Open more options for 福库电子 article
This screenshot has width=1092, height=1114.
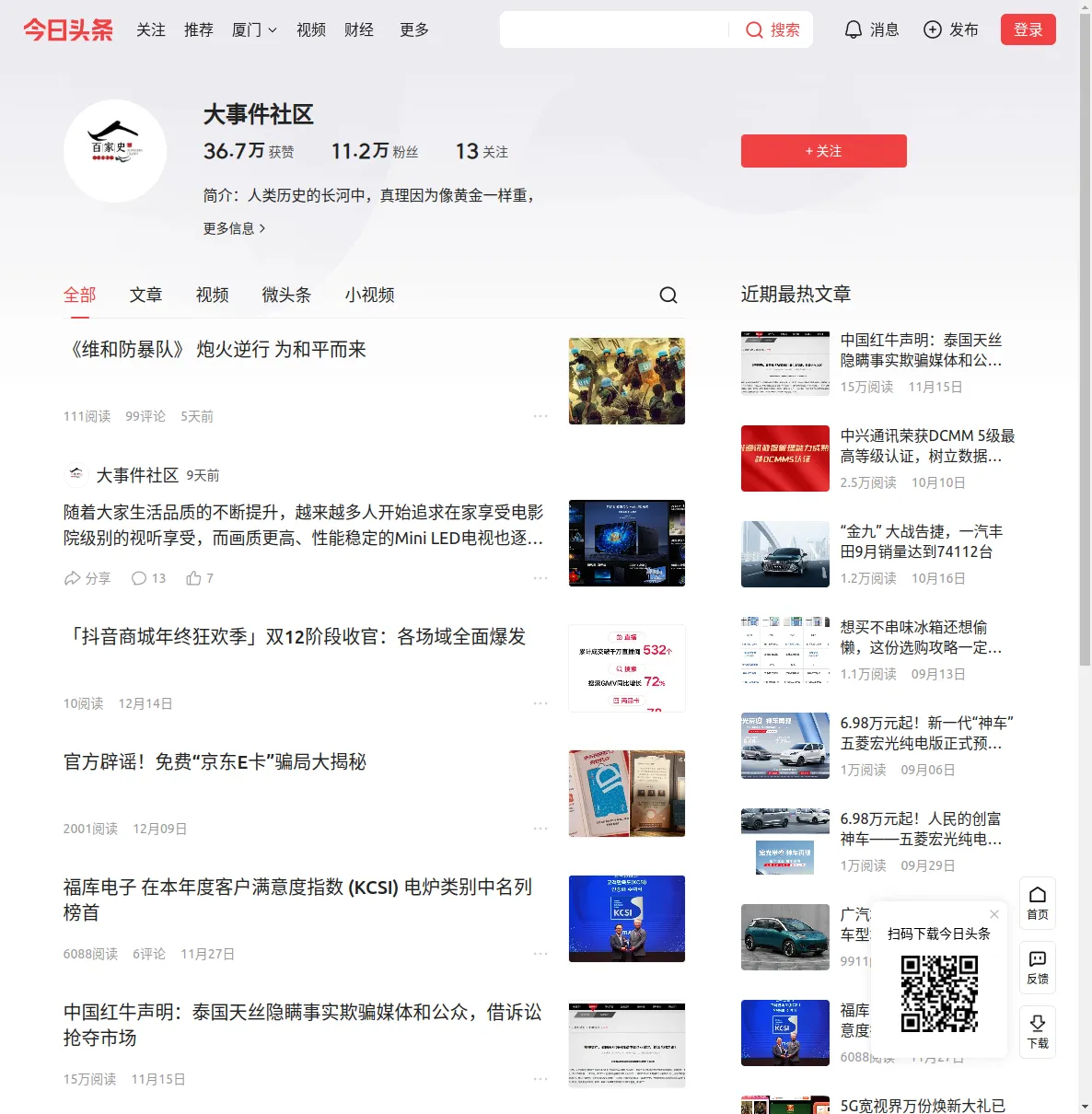click(540, 954)
